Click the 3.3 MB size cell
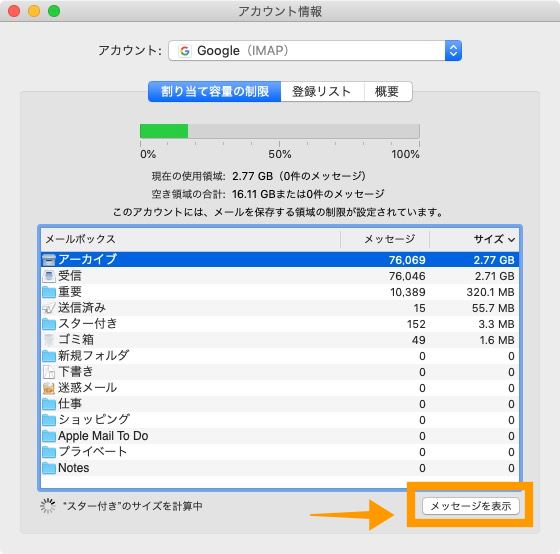 pos(496,324)
